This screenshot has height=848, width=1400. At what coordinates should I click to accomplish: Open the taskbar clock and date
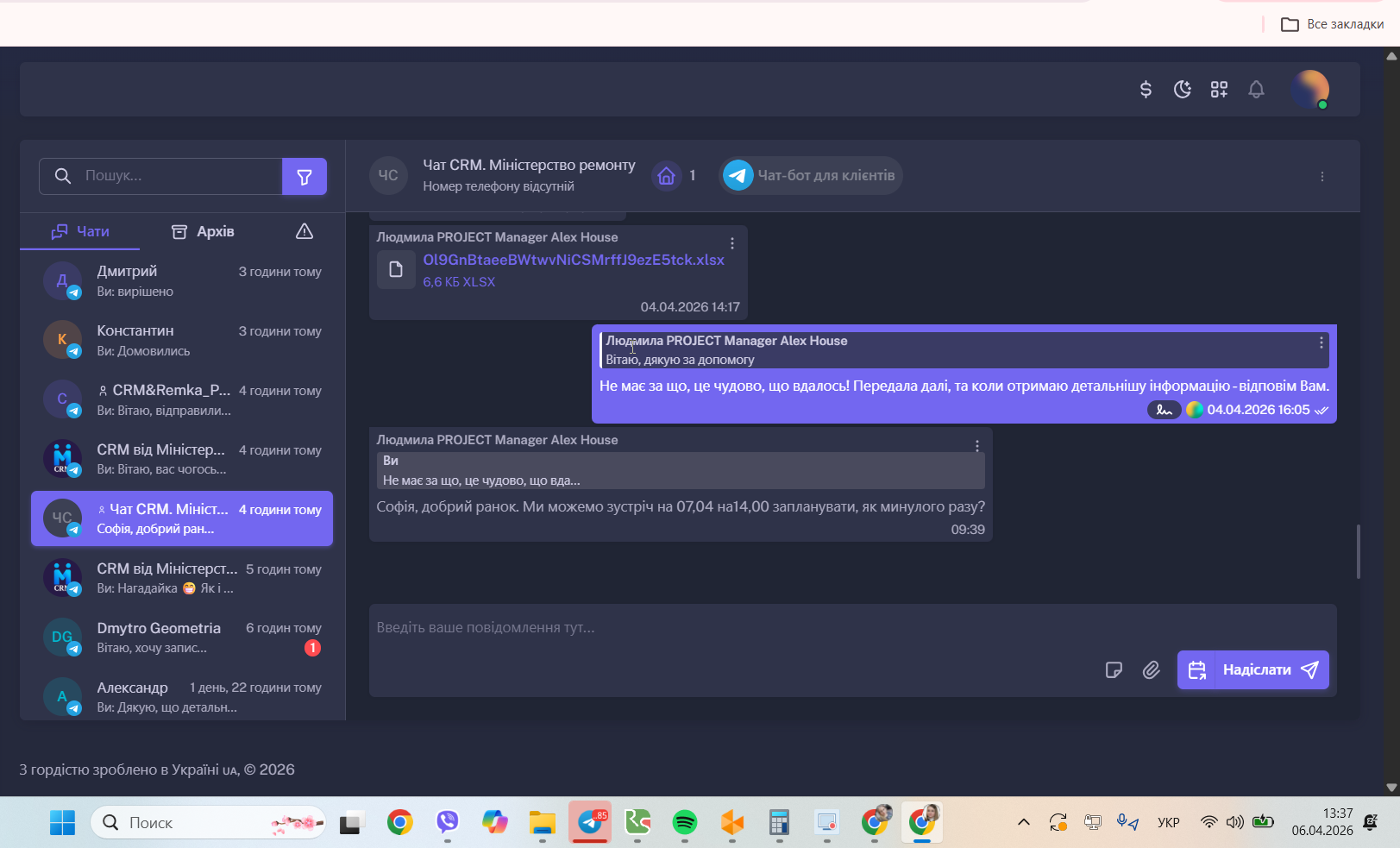click(1322, 822)
